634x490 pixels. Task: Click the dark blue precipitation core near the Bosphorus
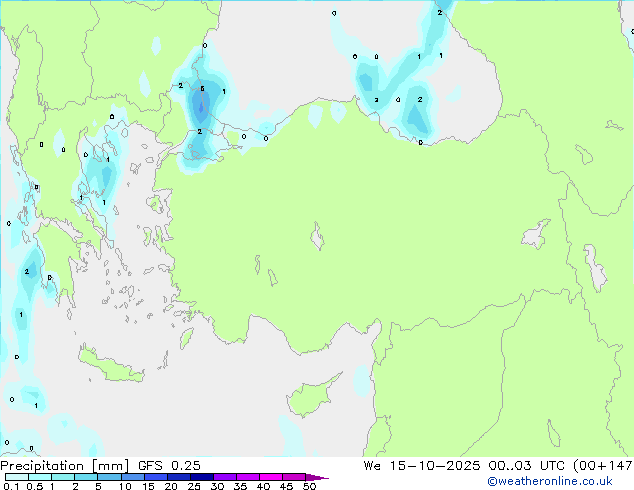(201, 106)
